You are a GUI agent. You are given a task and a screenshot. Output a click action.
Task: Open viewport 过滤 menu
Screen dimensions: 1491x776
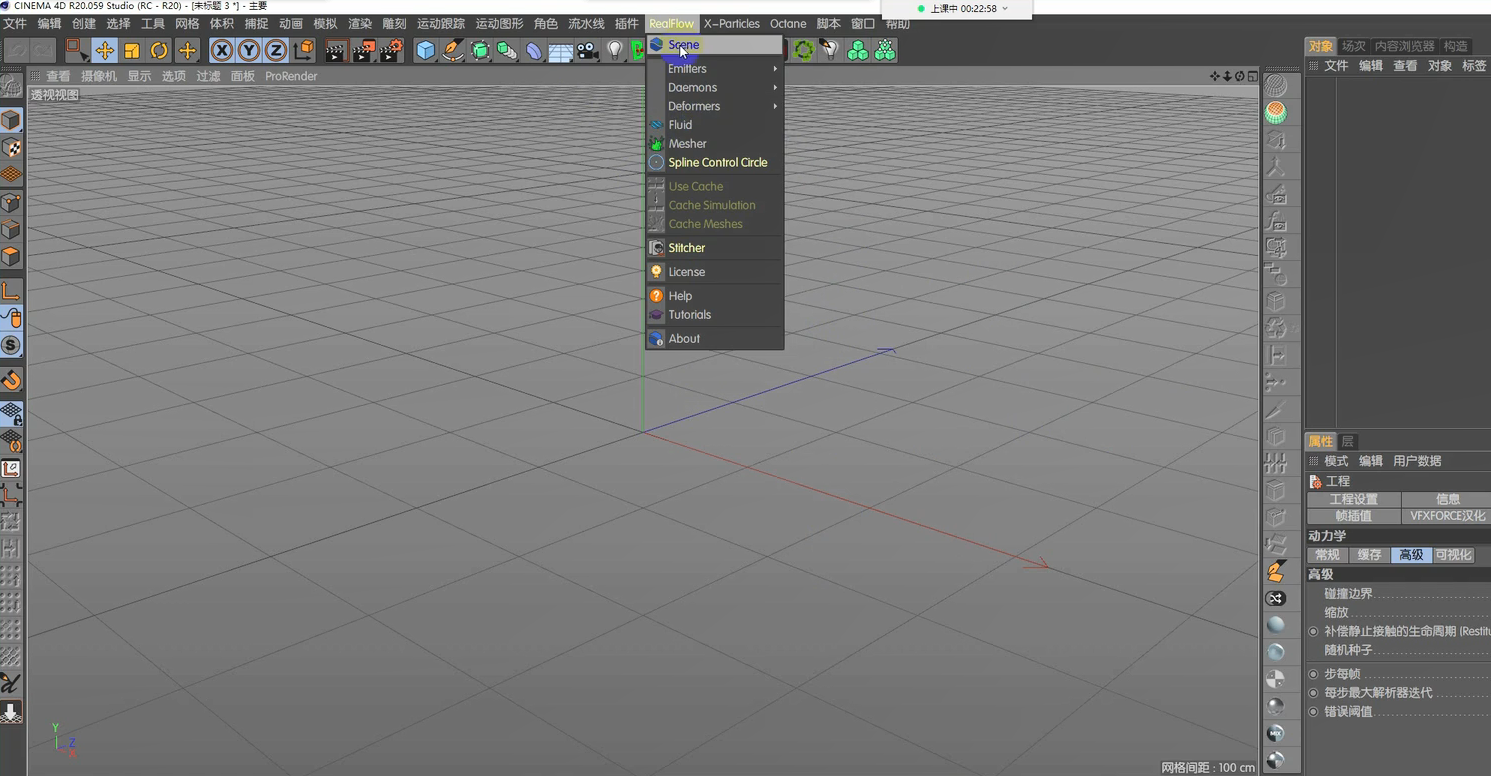point(208,76)
